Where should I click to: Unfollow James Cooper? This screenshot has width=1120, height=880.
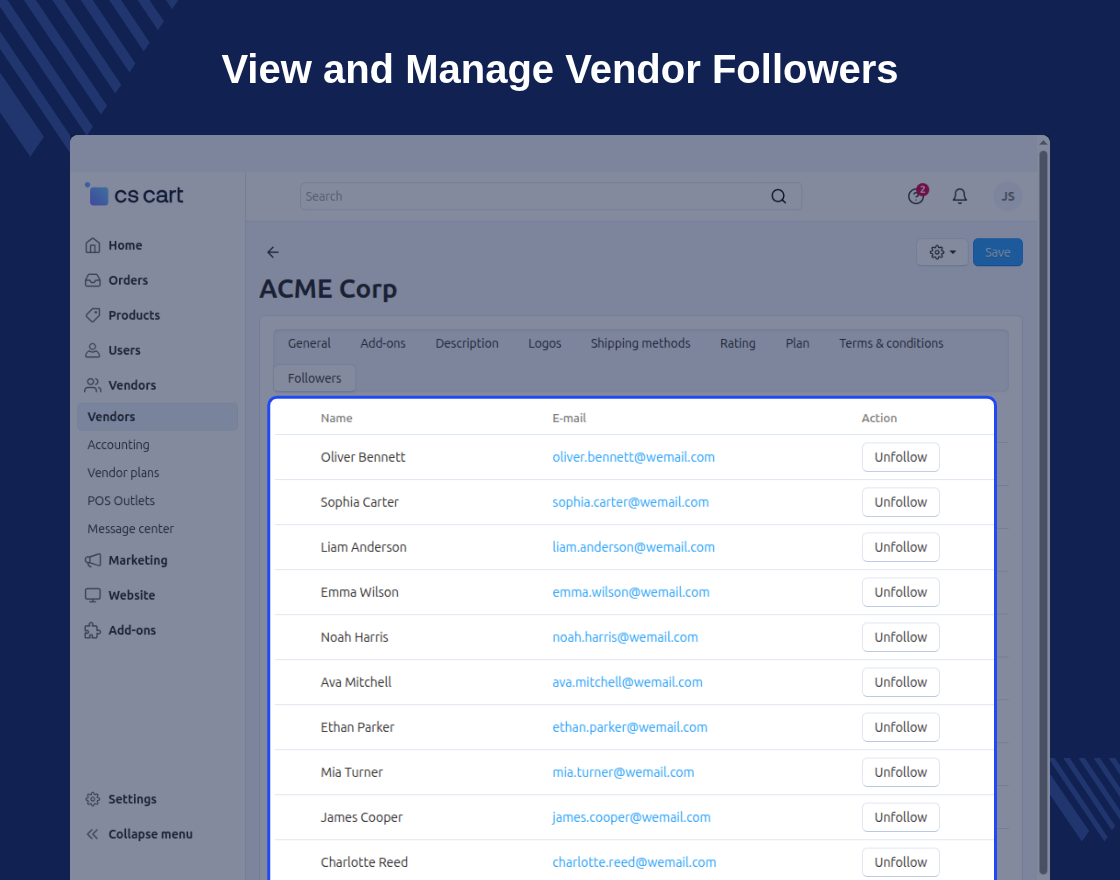(x=900, y=817)
